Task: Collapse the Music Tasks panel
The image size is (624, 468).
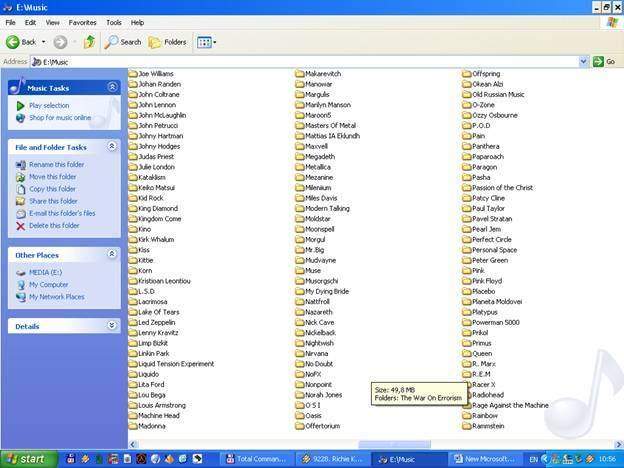Action: [x=112, y=87]
